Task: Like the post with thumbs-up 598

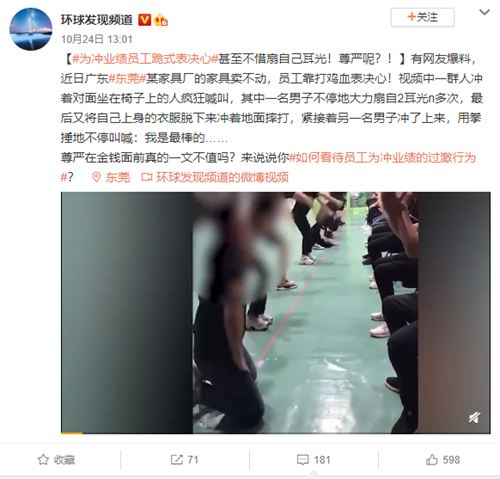Action: click(443, 460)
